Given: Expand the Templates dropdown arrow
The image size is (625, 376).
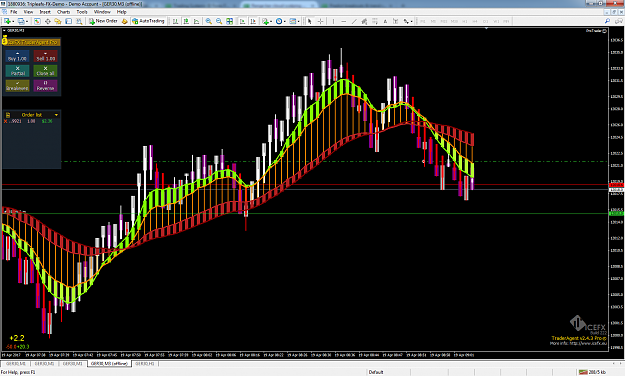Looking at the screenshot, I should coord(298,22).
